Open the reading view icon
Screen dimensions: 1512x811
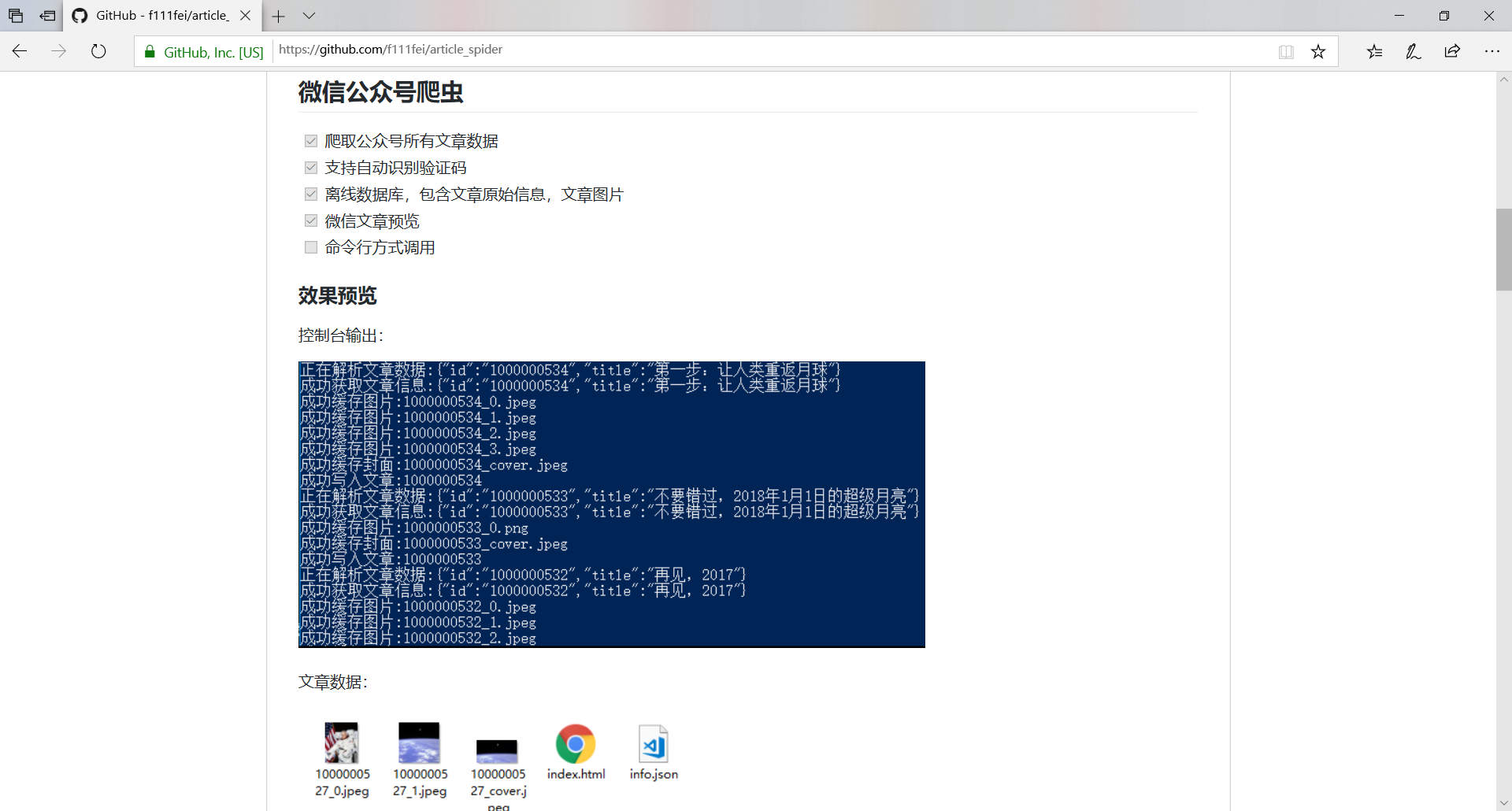point(1286,52)
